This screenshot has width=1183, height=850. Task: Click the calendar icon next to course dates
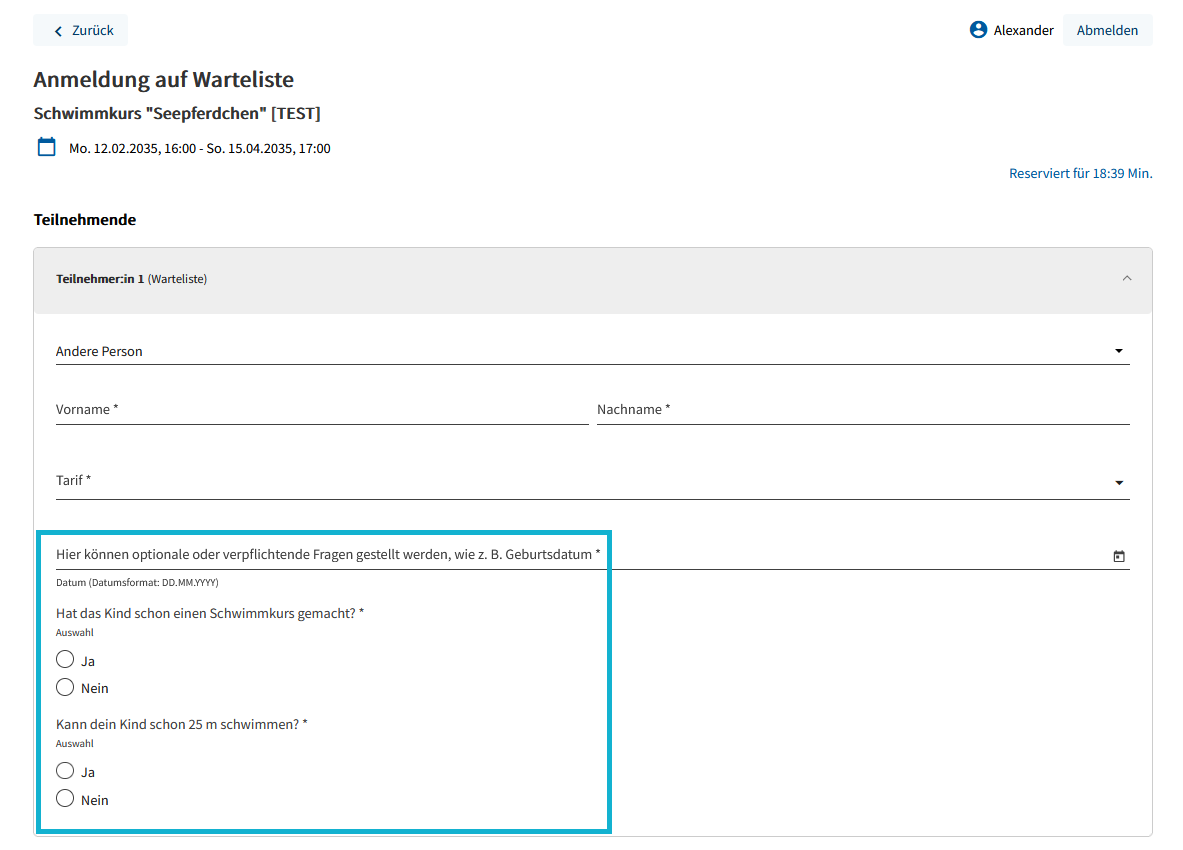point(46,148)
